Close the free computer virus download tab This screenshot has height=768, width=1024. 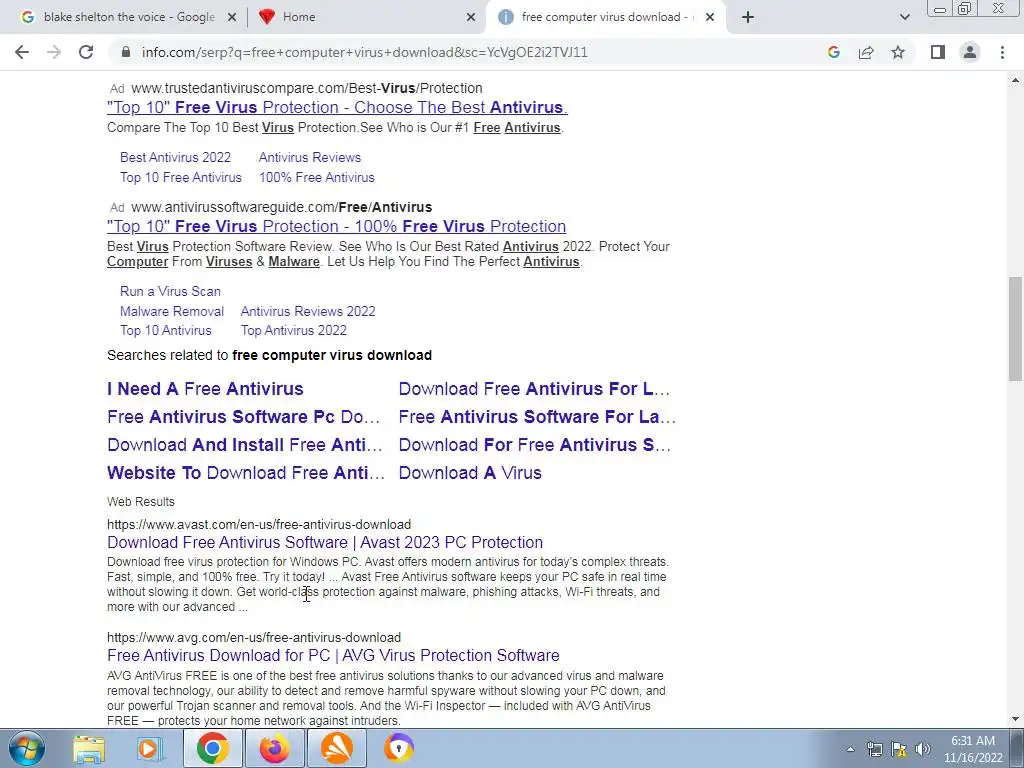tap(710, 17)
